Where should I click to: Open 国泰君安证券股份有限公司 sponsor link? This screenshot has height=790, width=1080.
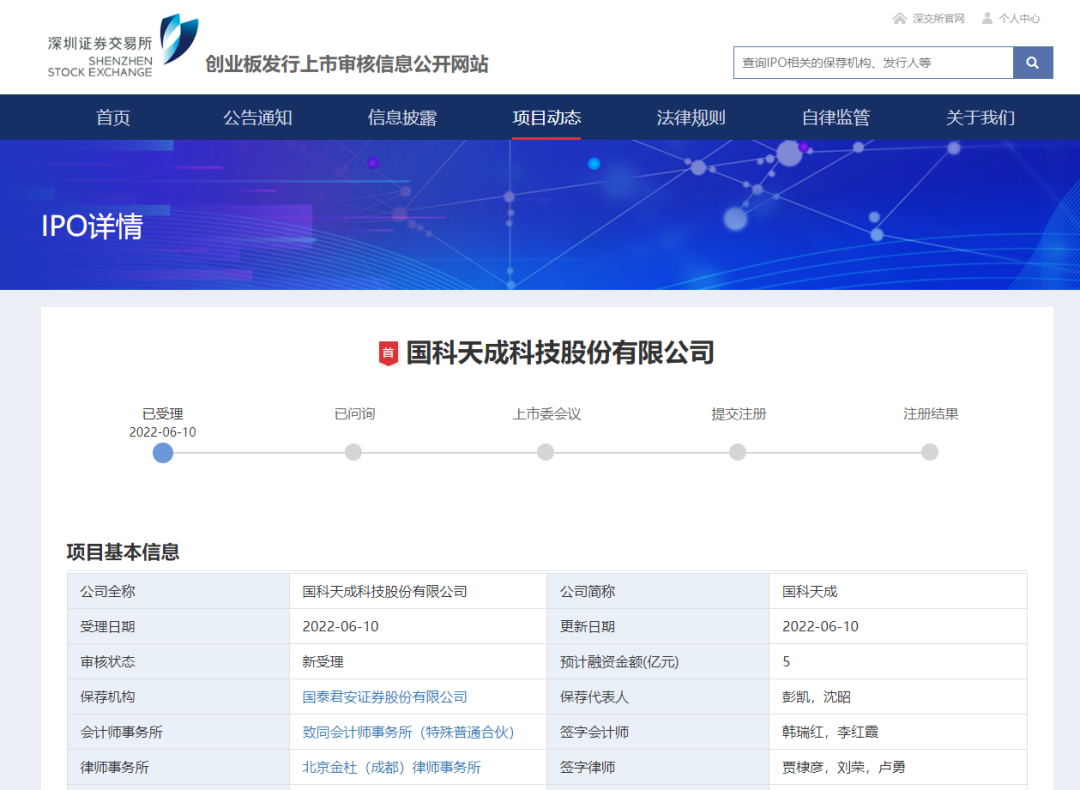click(385, 697)
